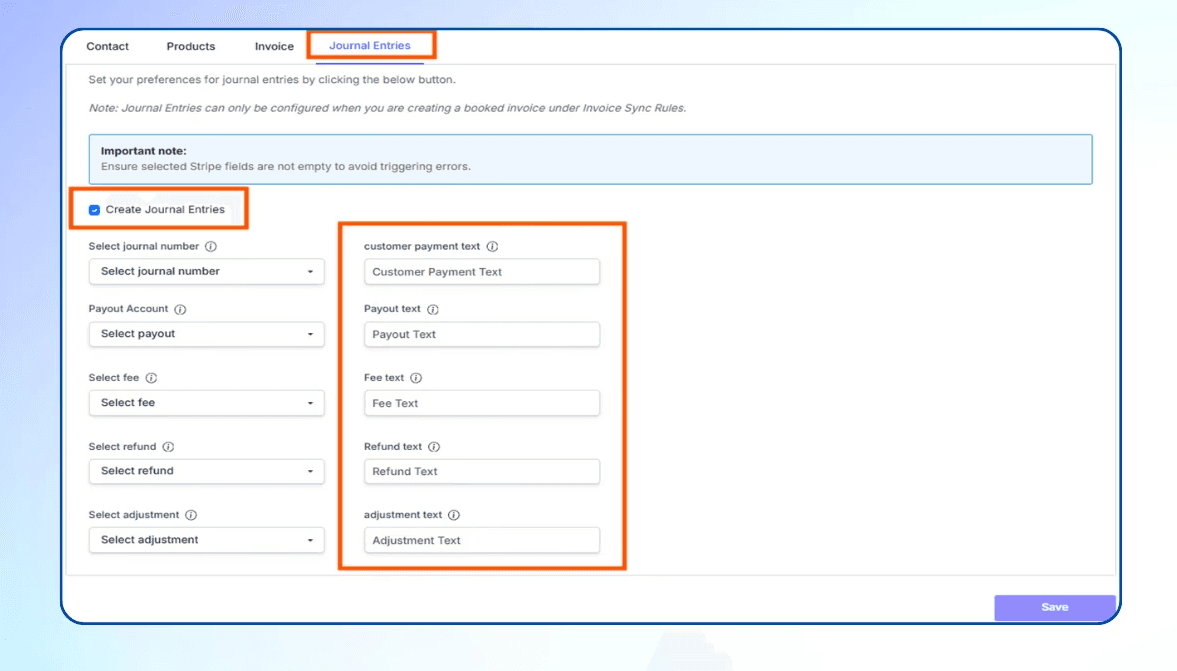Click into the Payout Text input field

pyautogui.click(x=482, y=335)
